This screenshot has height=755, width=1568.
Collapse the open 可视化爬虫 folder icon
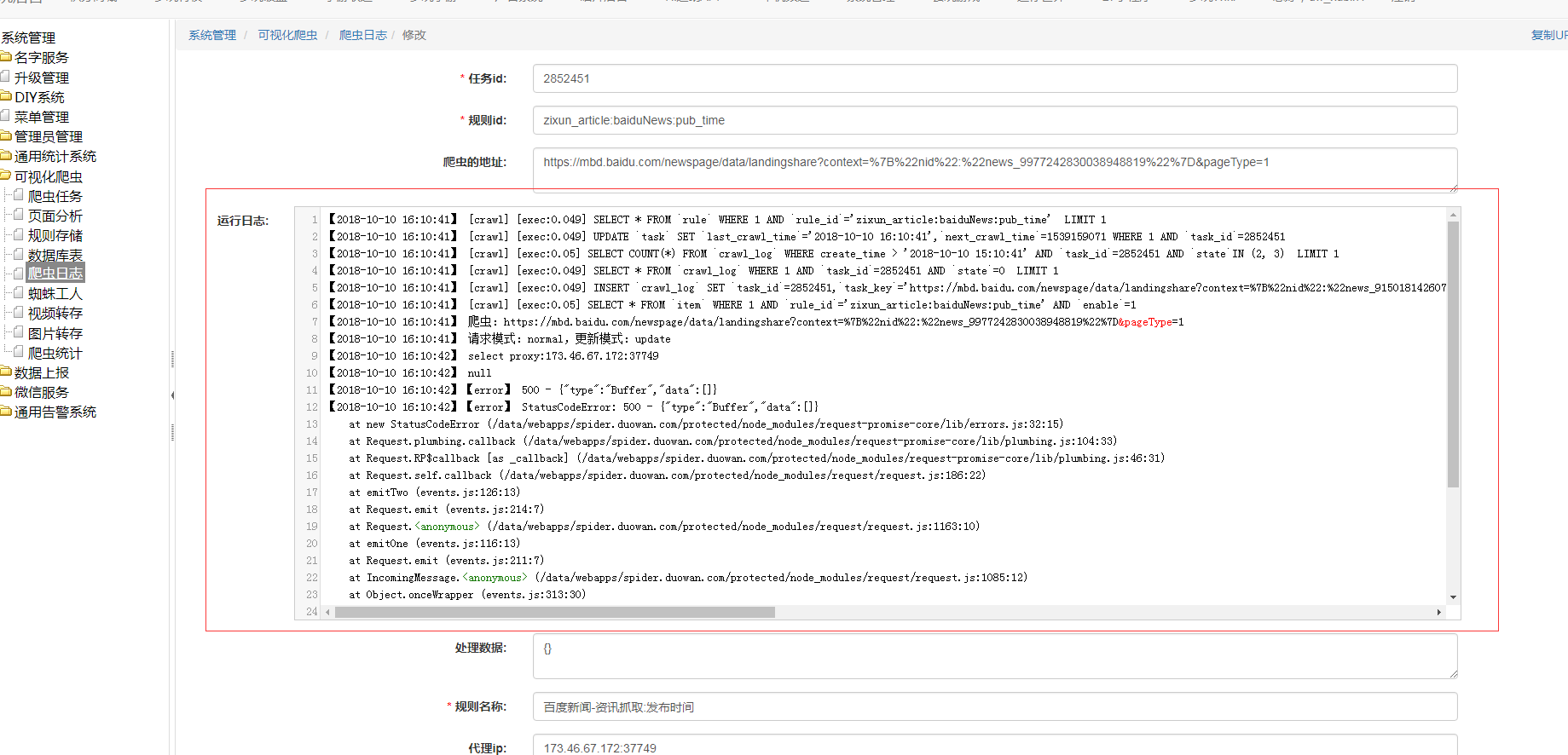pyautogui.click(x=5, y=176)
